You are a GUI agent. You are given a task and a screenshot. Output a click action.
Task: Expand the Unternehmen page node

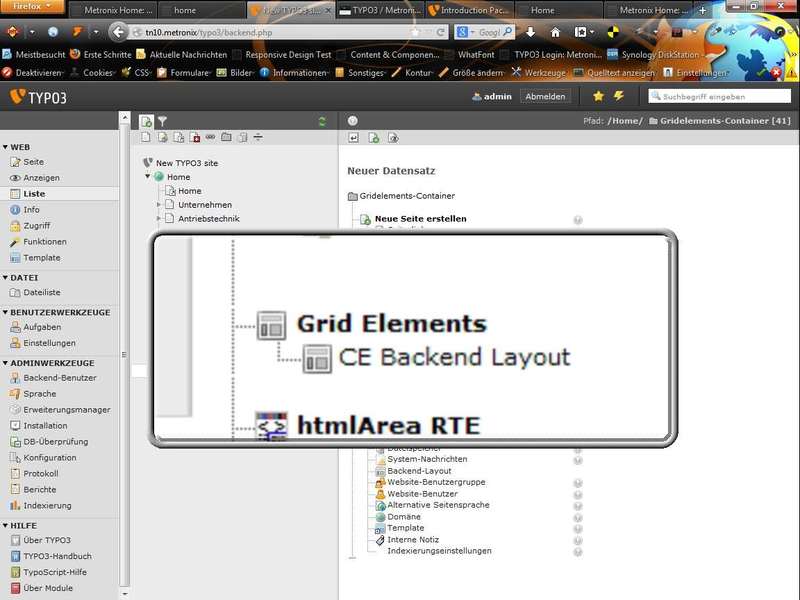[x=159, y=205]
